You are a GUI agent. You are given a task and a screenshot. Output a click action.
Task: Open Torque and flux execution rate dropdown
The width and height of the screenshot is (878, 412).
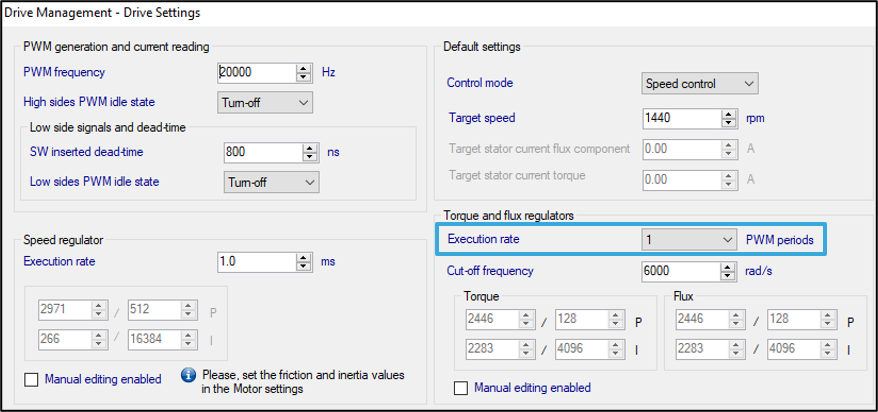(x=689, y=240)
